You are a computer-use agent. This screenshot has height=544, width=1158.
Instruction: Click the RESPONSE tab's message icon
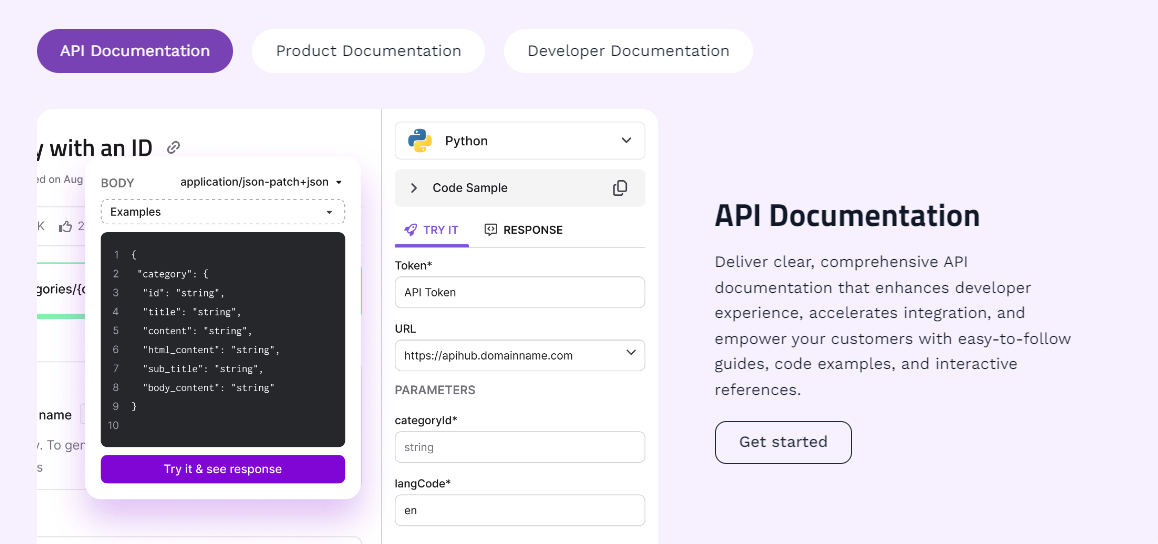[491, 230]
